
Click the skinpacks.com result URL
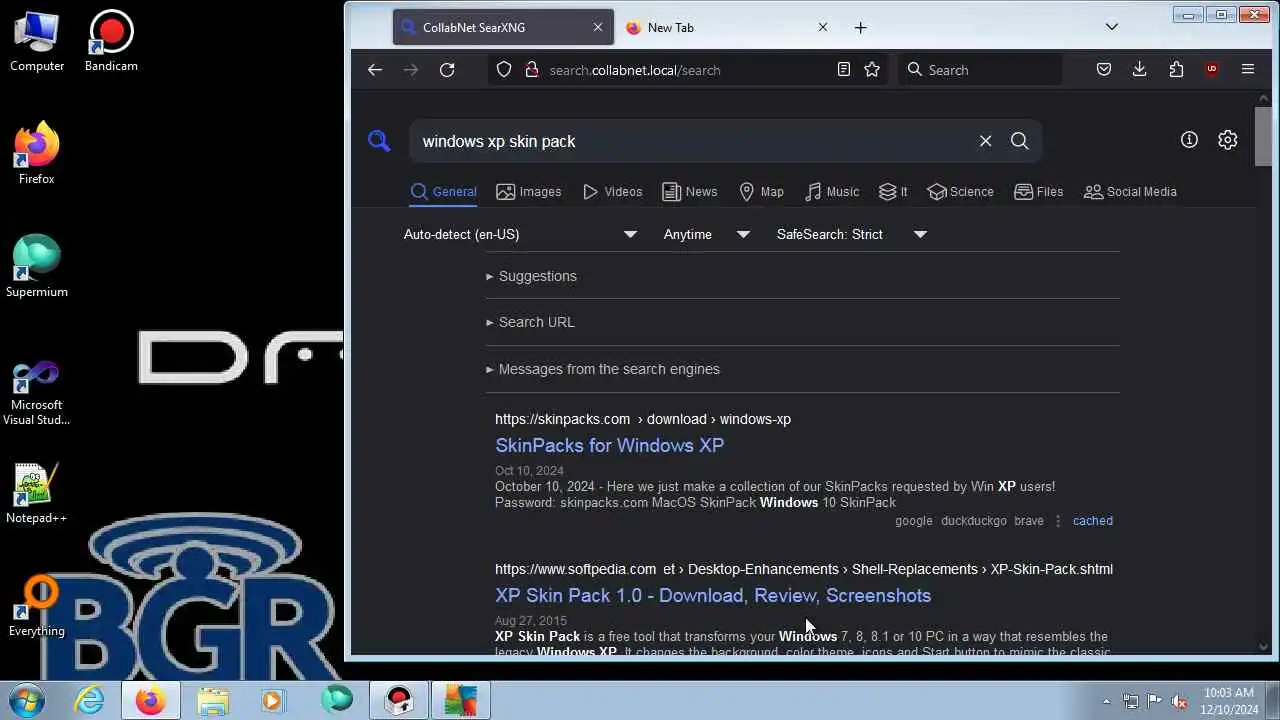[x=643, y=419]
